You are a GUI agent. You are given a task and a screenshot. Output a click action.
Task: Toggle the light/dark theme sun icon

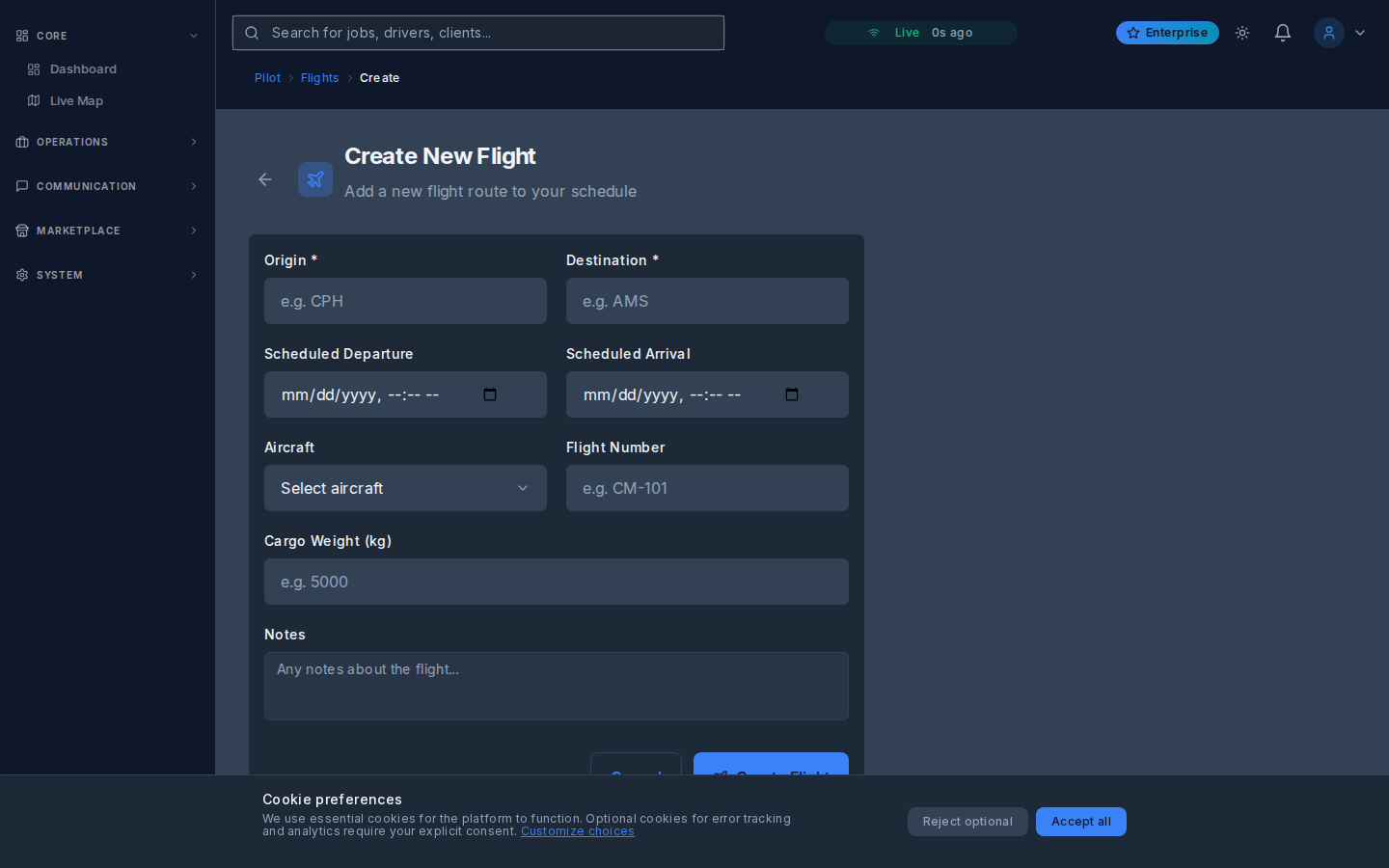click(x=1242, y=33)
